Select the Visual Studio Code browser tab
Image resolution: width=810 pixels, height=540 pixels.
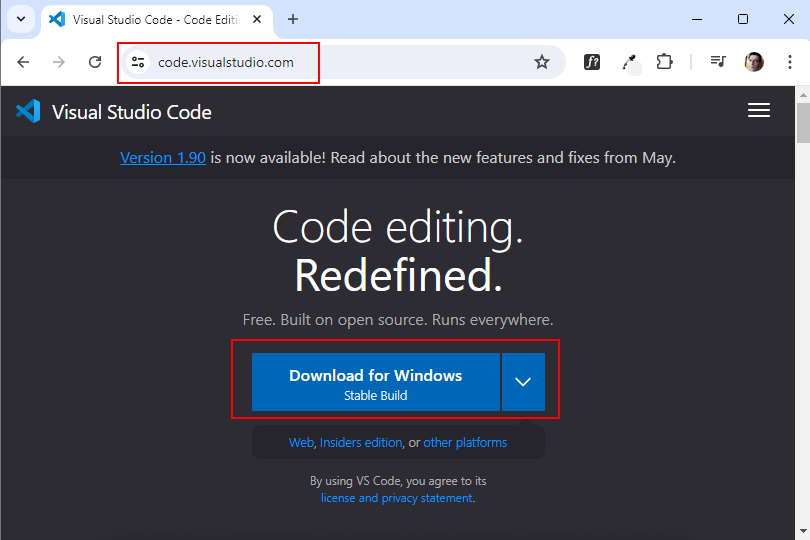pyautogui.click(x=156, y=21)
